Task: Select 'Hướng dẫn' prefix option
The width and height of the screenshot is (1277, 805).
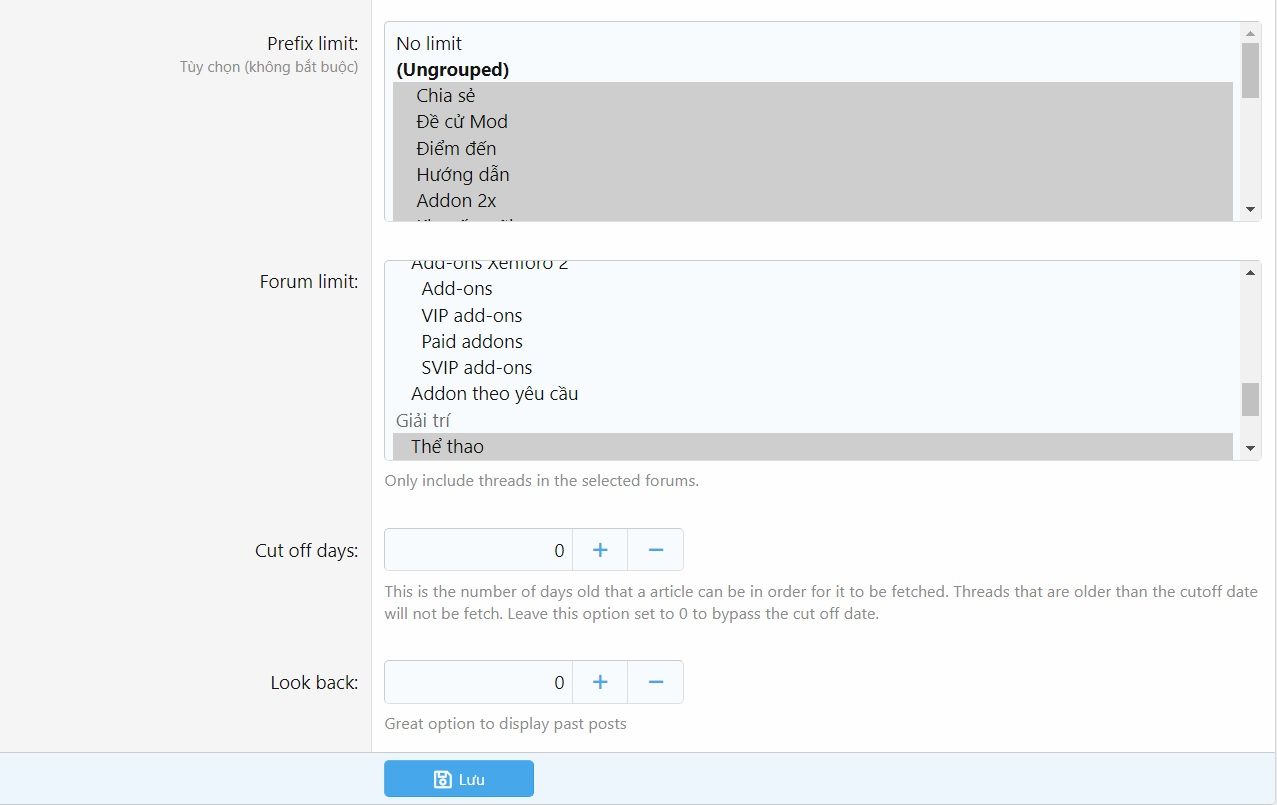Action: (x=463, y=174)
